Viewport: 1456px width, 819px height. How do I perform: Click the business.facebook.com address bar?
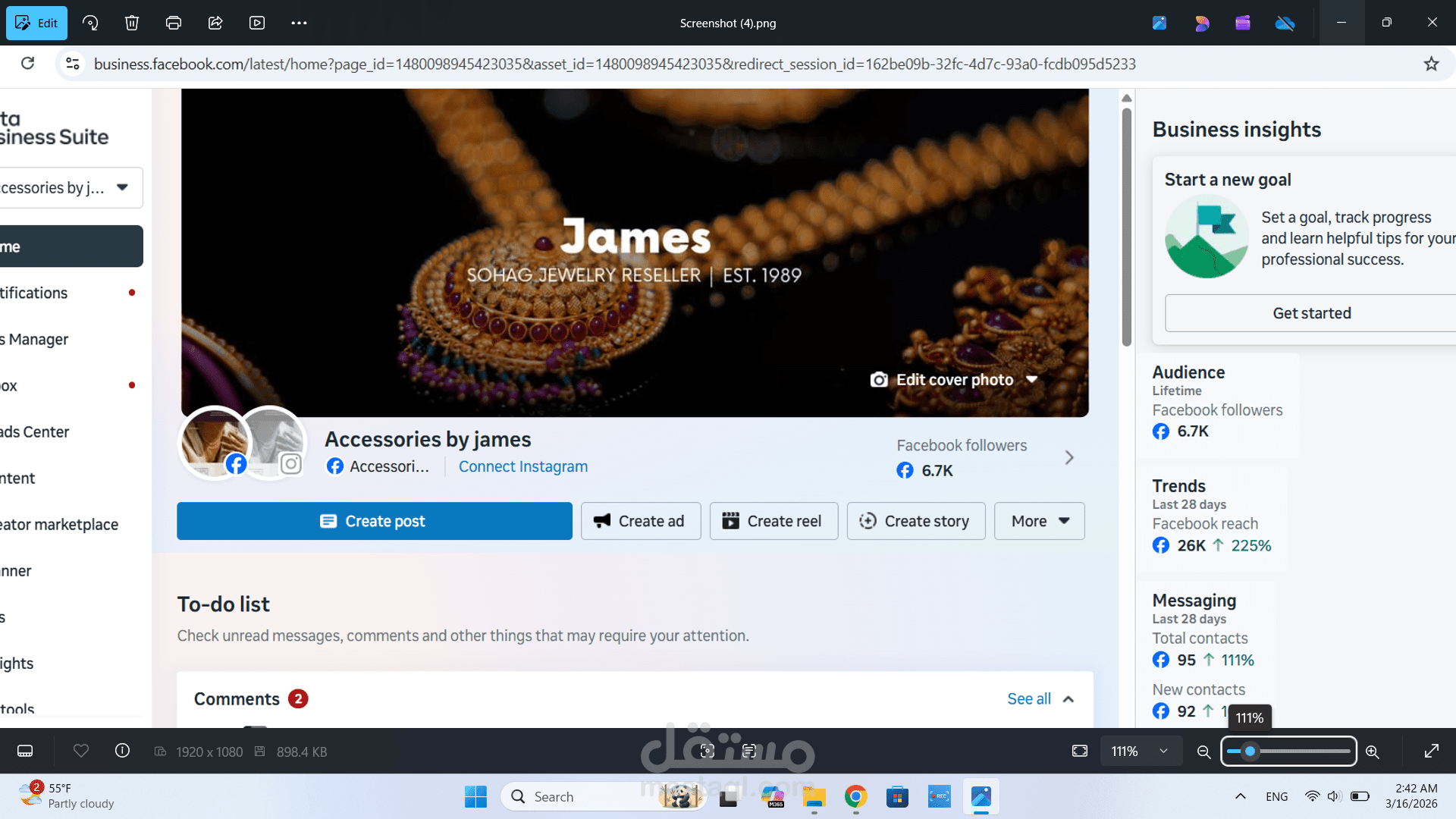614,64
